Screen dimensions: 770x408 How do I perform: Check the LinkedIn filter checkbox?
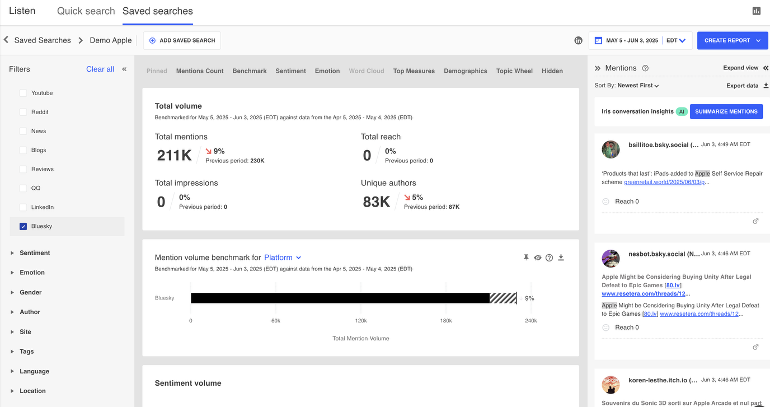[x=23, y=207]
